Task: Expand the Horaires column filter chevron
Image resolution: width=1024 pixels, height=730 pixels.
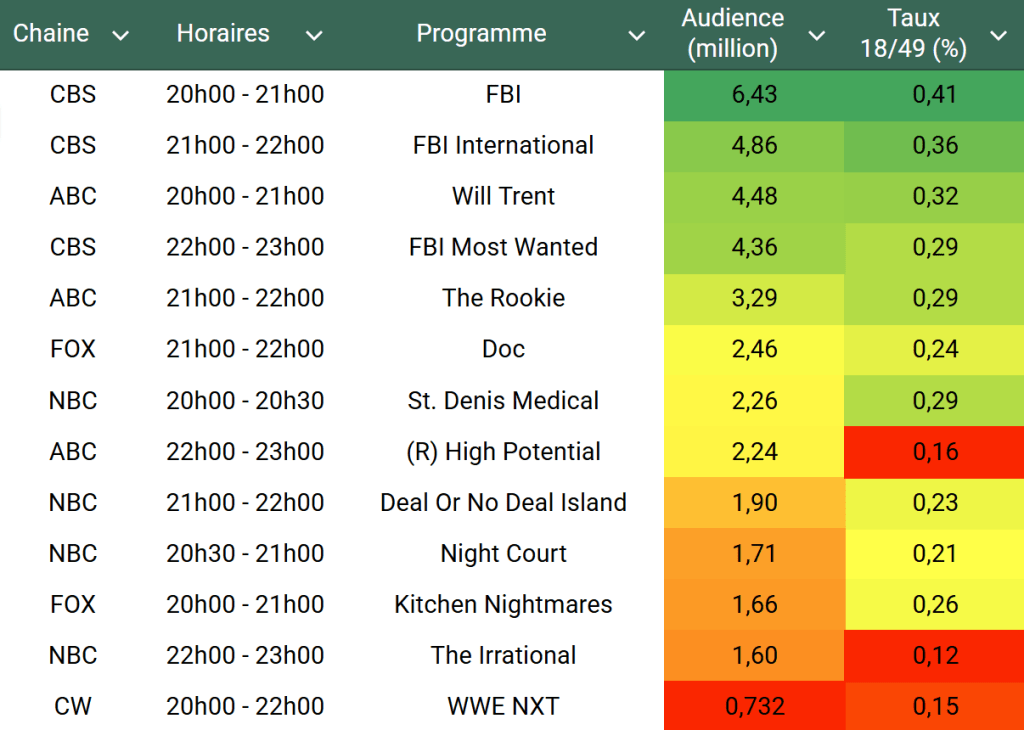Action: click(314, 36)
